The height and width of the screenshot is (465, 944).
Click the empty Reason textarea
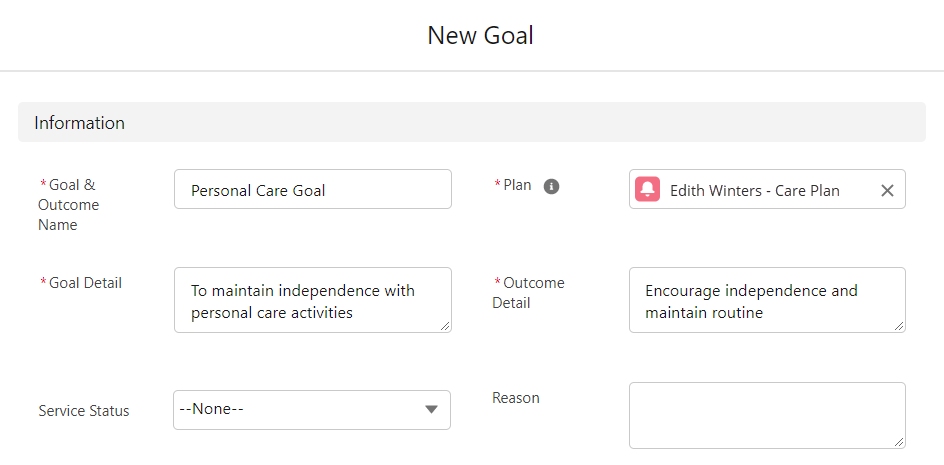[x=767, y=416]
